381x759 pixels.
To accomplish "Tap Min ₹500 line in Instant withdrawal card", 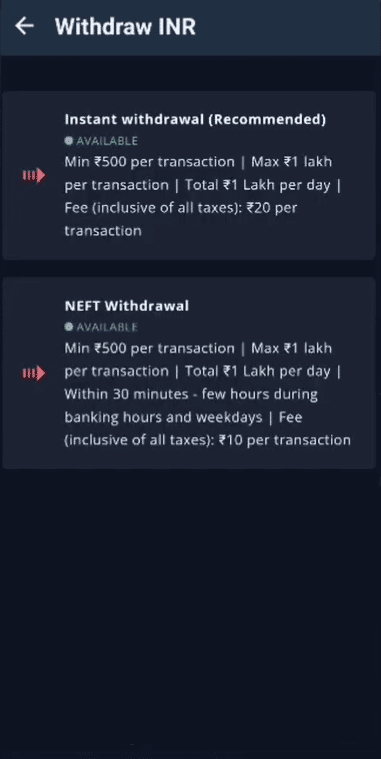I will (x=149, y=162).
